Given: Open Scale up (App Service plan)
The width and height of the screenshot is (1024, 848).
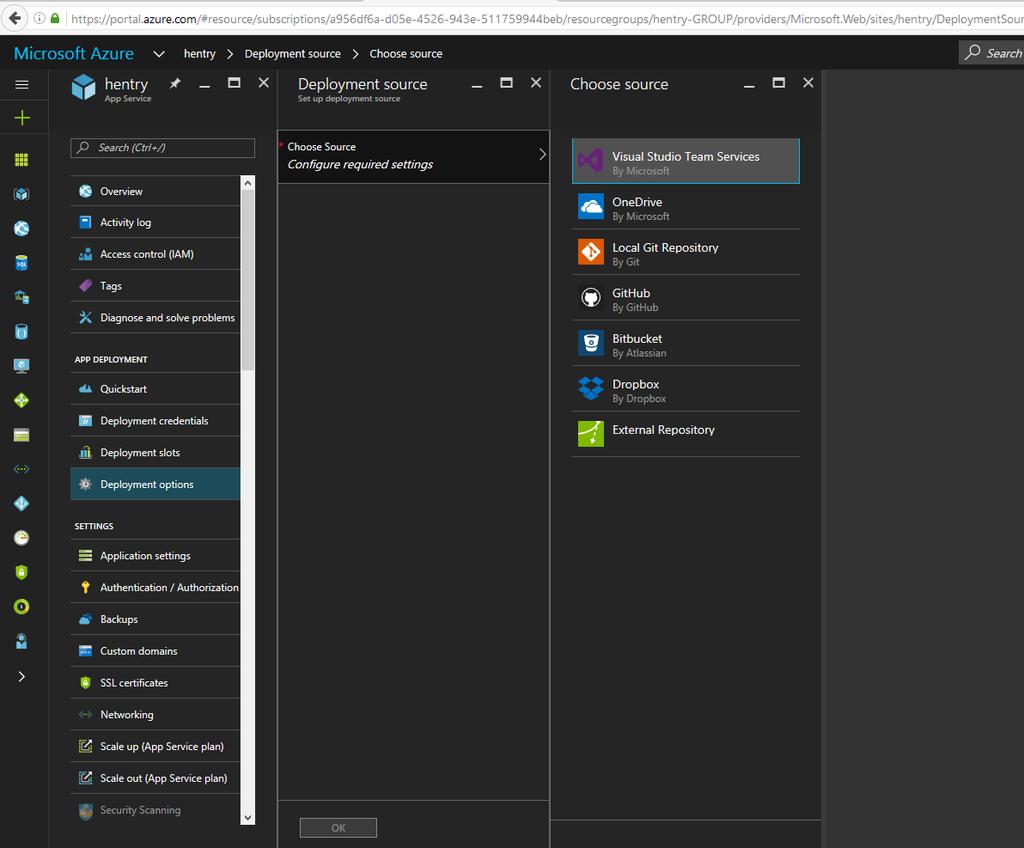Looking at the screenshot, I should coord(155,746).
